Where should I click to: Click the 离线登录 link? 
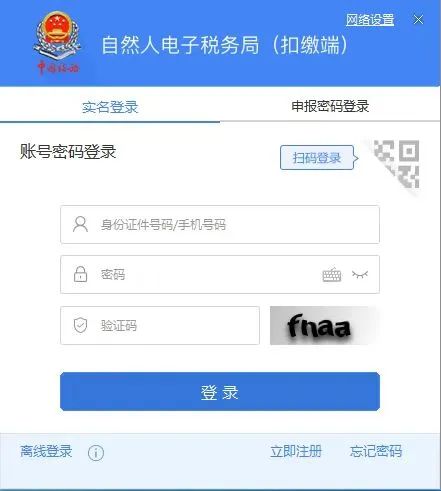pyautogui.click(x=46, y=452)
